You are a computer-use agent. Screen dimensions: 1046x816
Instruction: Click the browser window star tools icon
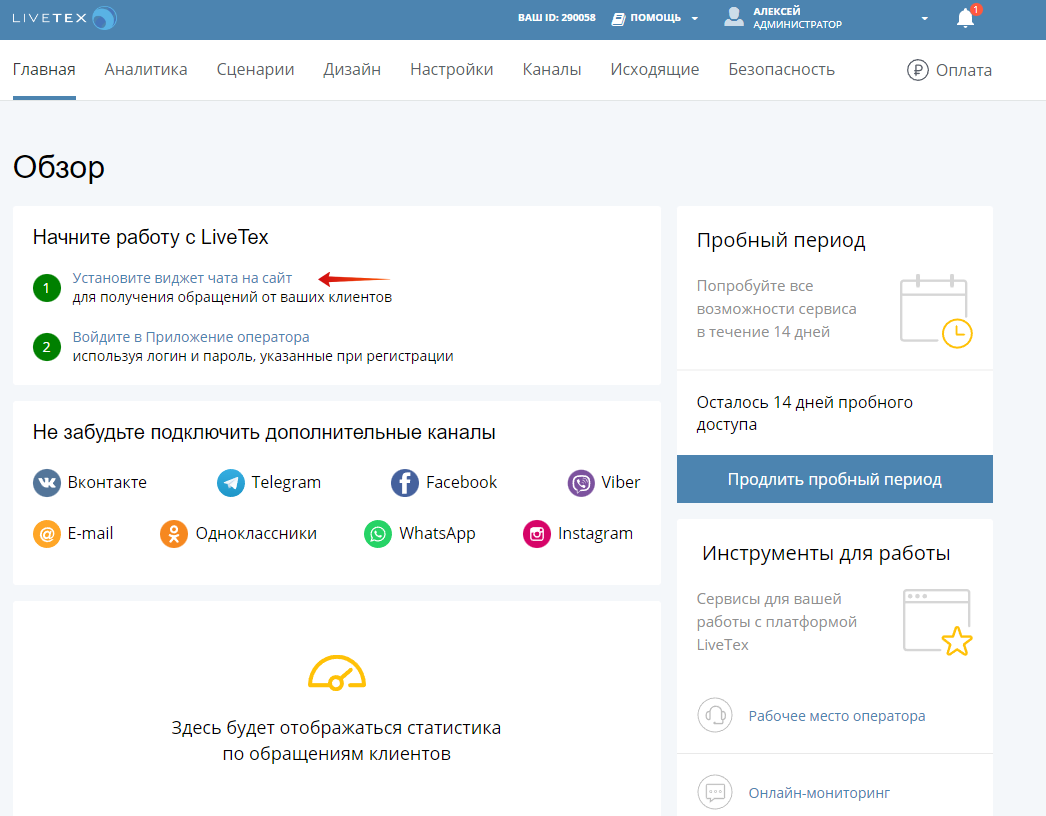pos(937,622)
